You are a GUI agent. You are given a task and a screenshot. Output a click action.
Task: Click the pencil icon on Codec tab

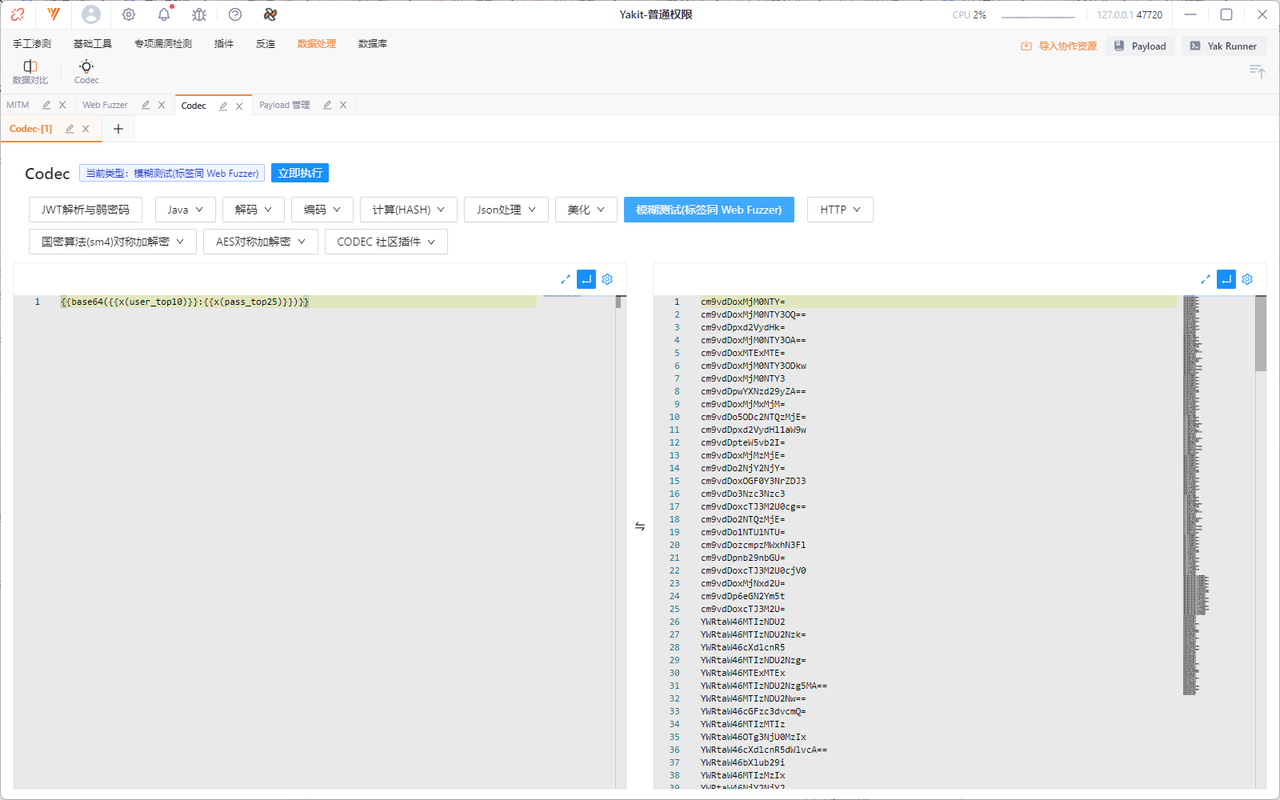coord(223,106)
